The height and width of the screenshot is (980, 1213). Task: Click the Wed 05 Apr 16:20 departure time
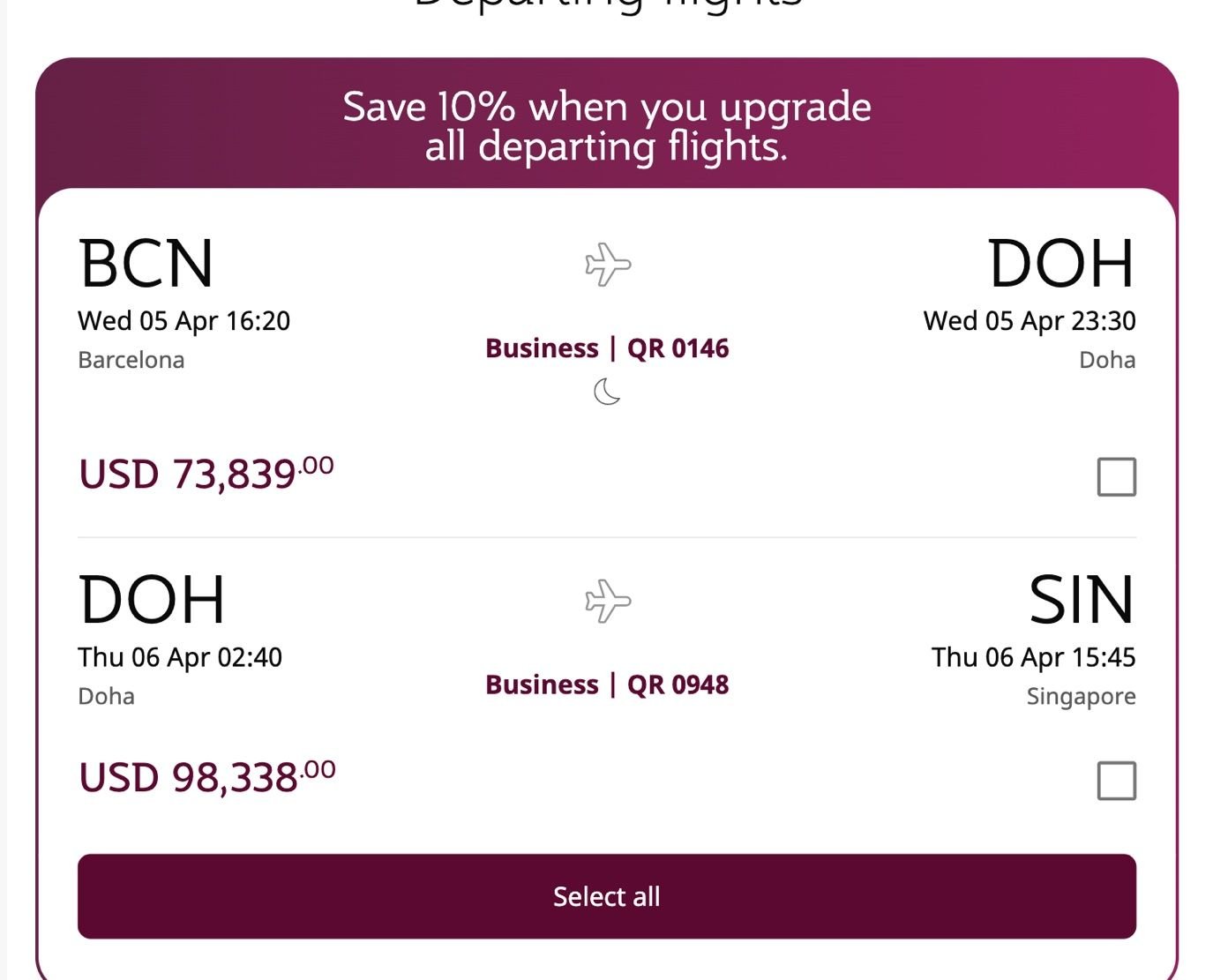183,320
